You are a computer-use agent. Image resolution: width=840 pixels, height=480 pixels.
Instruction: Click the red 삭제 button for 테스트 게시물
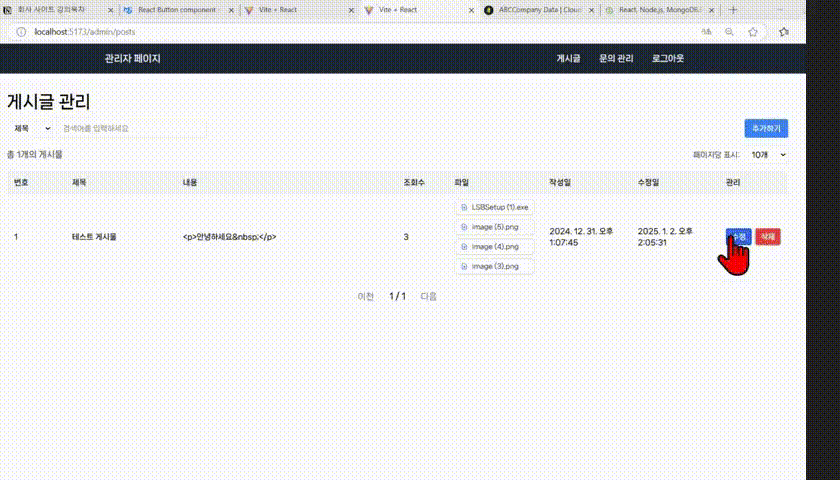(x=768, y=237)
